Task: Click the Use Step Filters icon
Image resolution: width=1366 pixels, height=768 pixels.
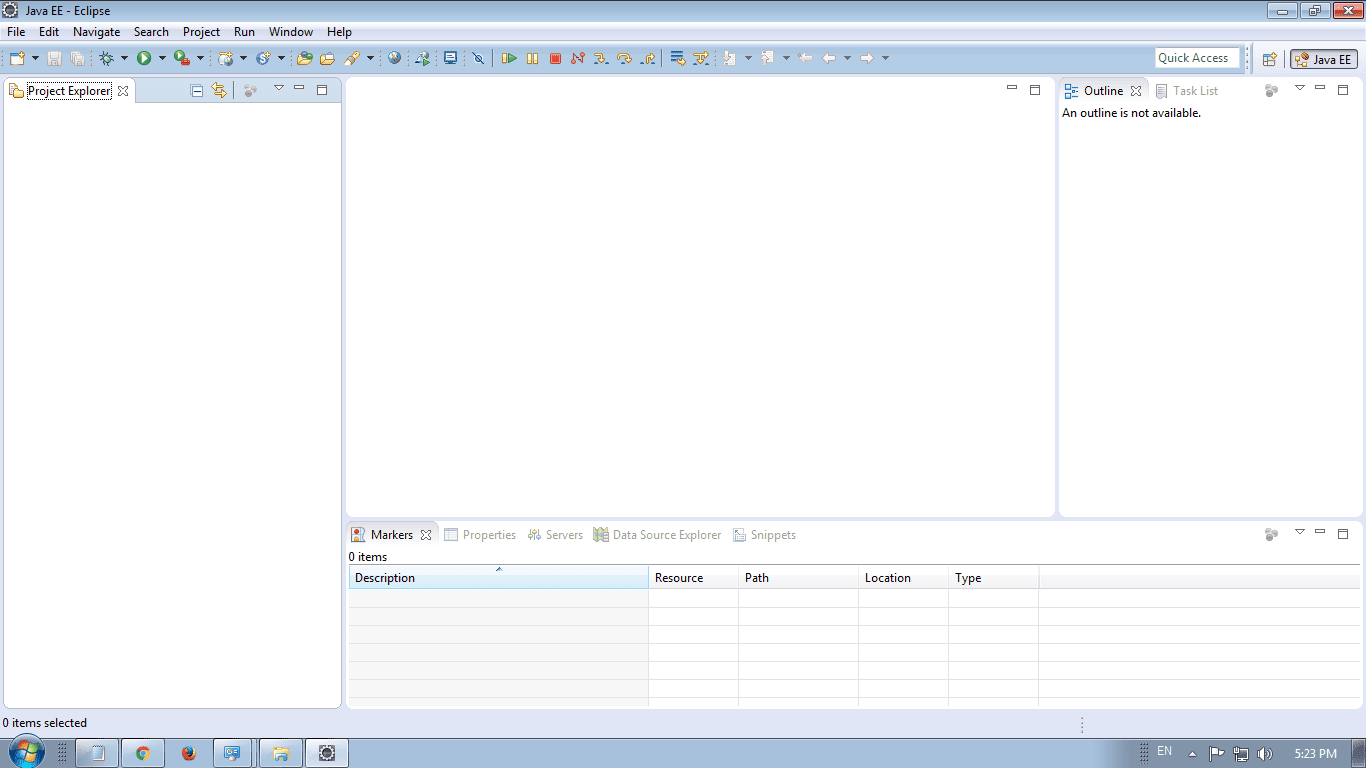Action: (x=701, y=58)
